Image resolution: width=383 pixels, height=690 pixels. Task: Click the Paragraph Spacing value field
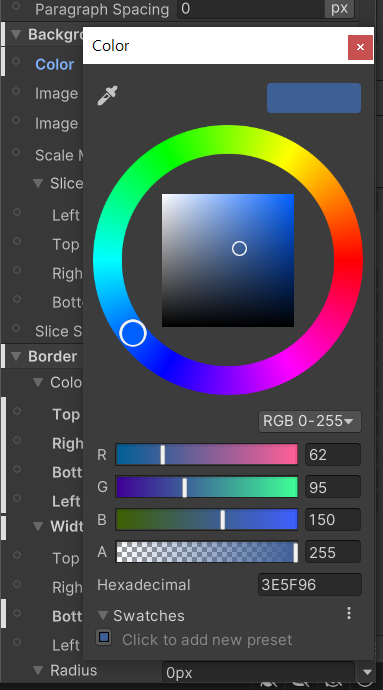[250, 9]
